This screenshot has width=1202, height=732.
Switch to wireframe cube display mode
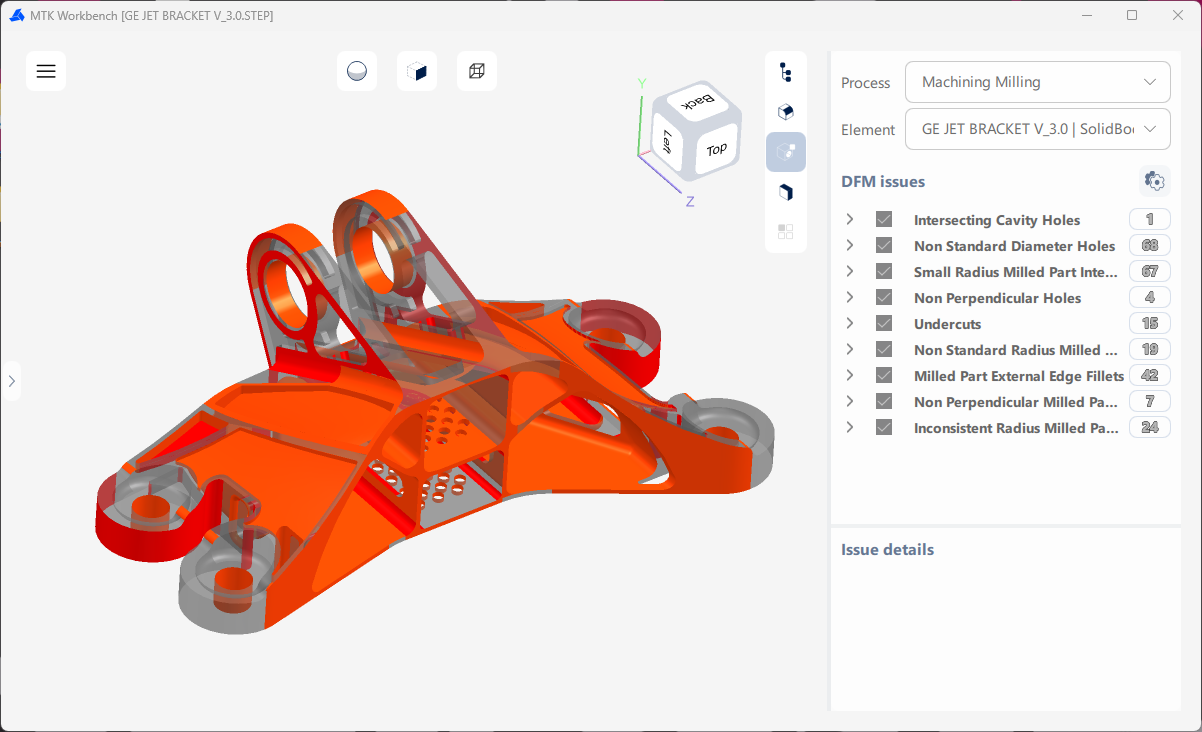pos(477,71)
